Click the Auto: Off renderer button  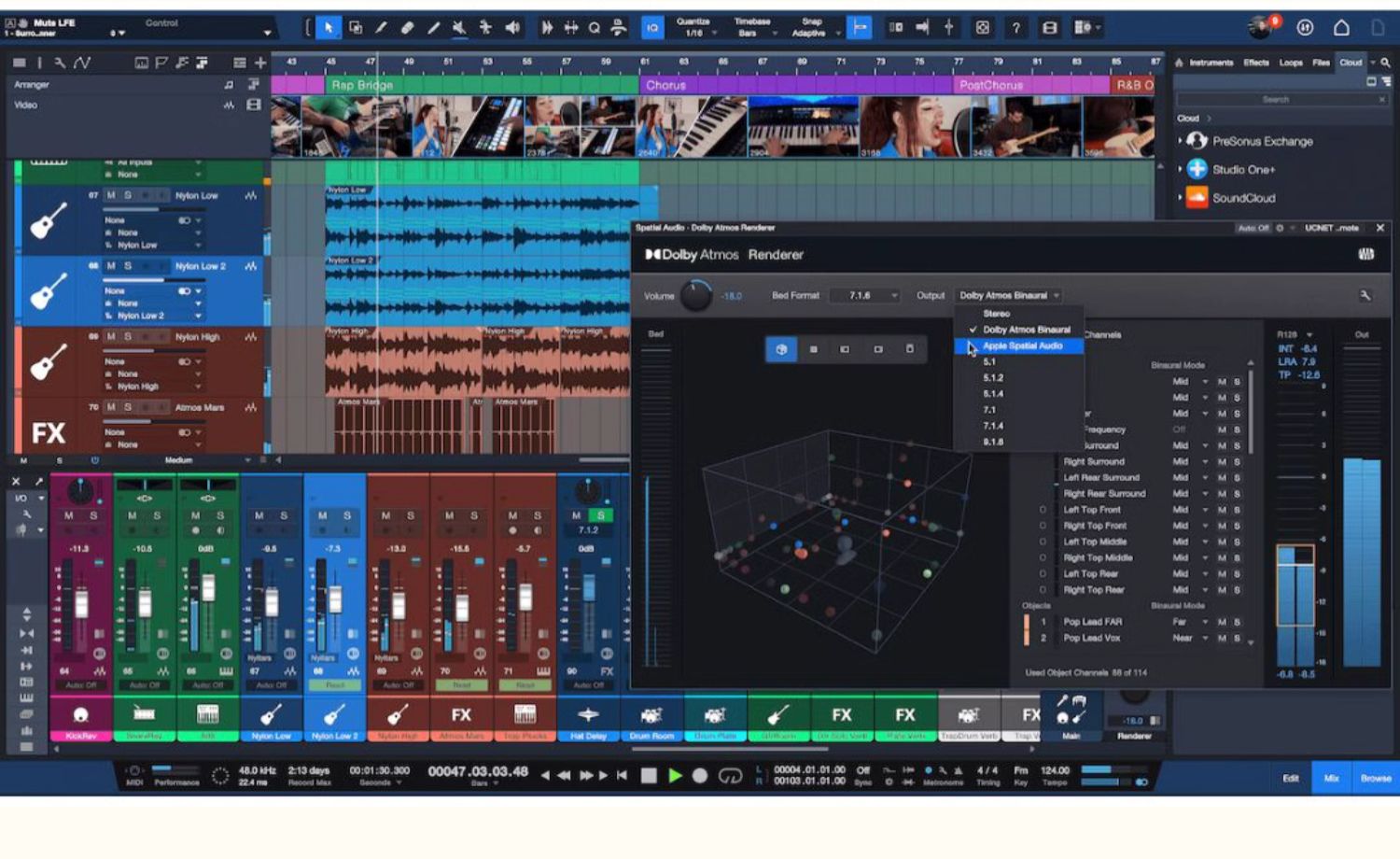[1253, 228]
